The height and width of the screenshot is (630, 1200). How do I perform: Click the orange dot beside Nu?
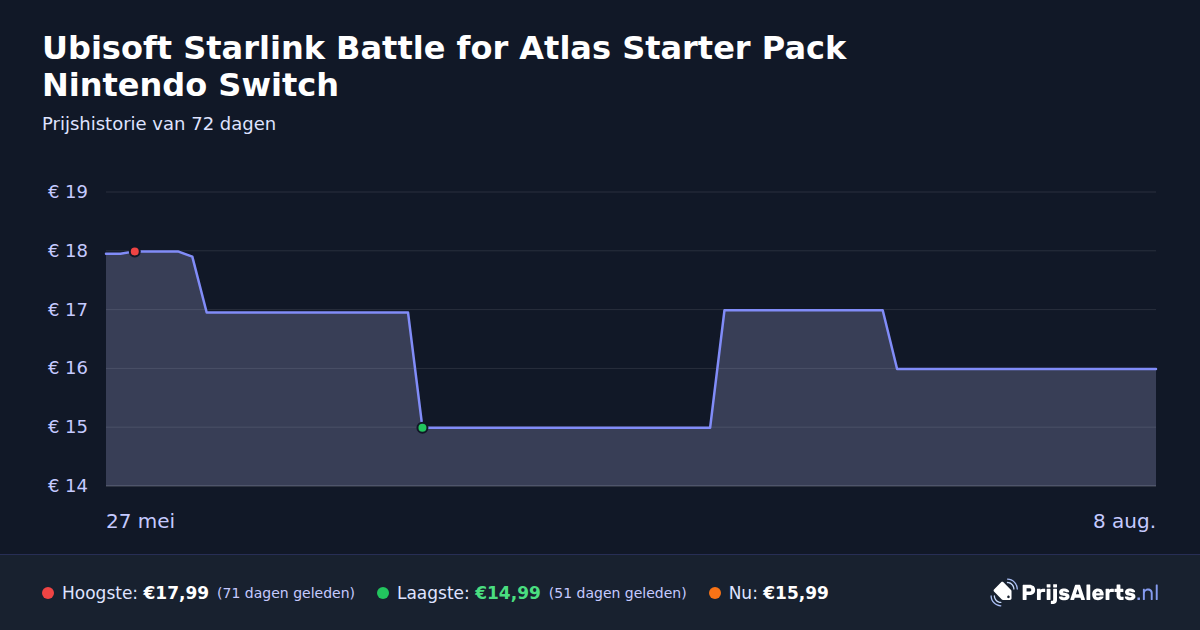[x=715, y=593]
